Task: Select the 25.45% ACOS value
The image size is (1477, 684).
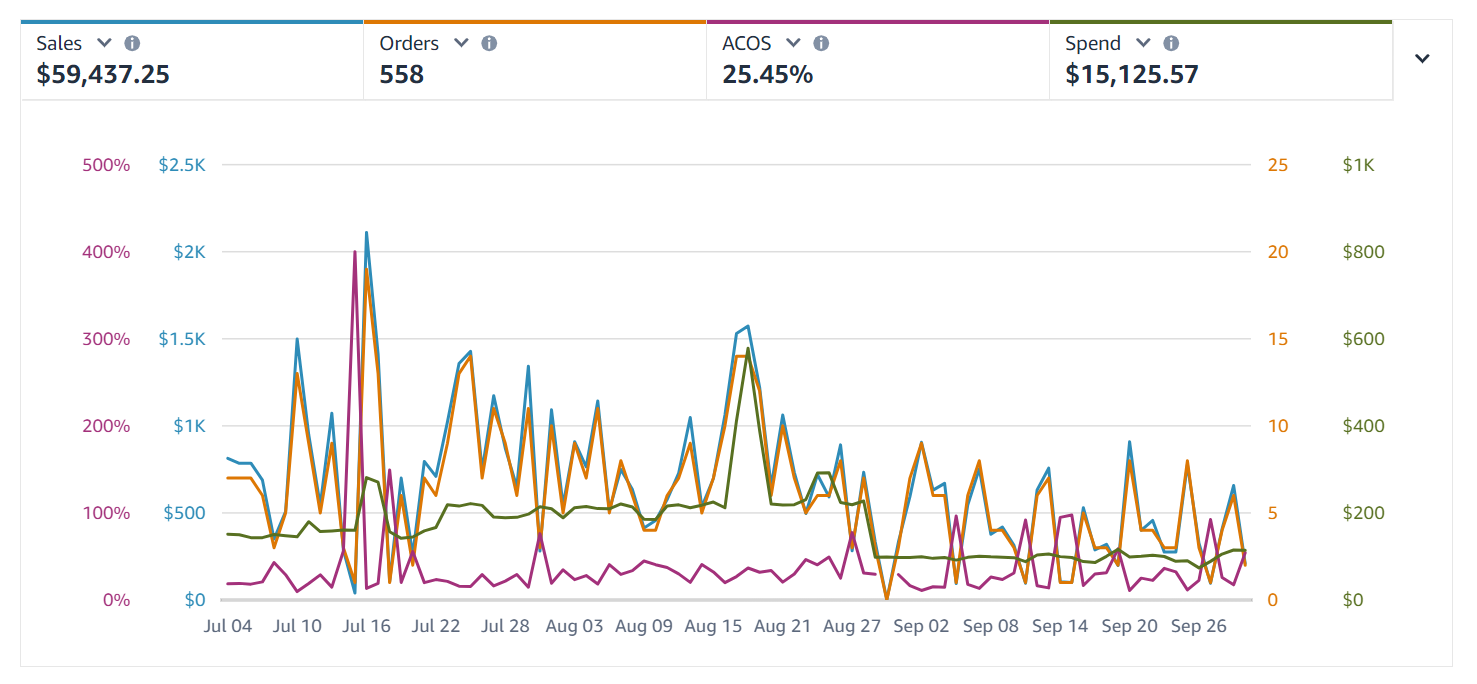Action: tap(767, 74)
